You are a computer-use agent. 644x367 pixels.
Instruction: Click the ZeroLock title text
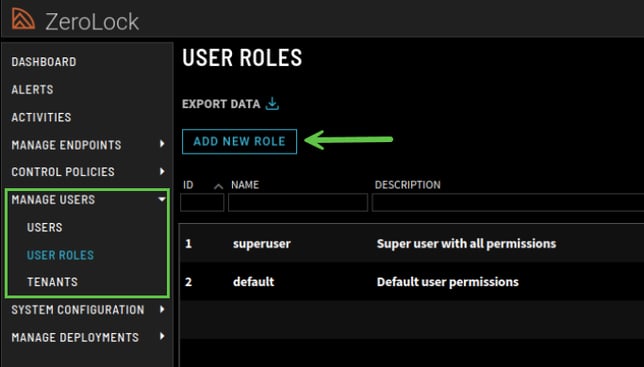tap(92, 22)
